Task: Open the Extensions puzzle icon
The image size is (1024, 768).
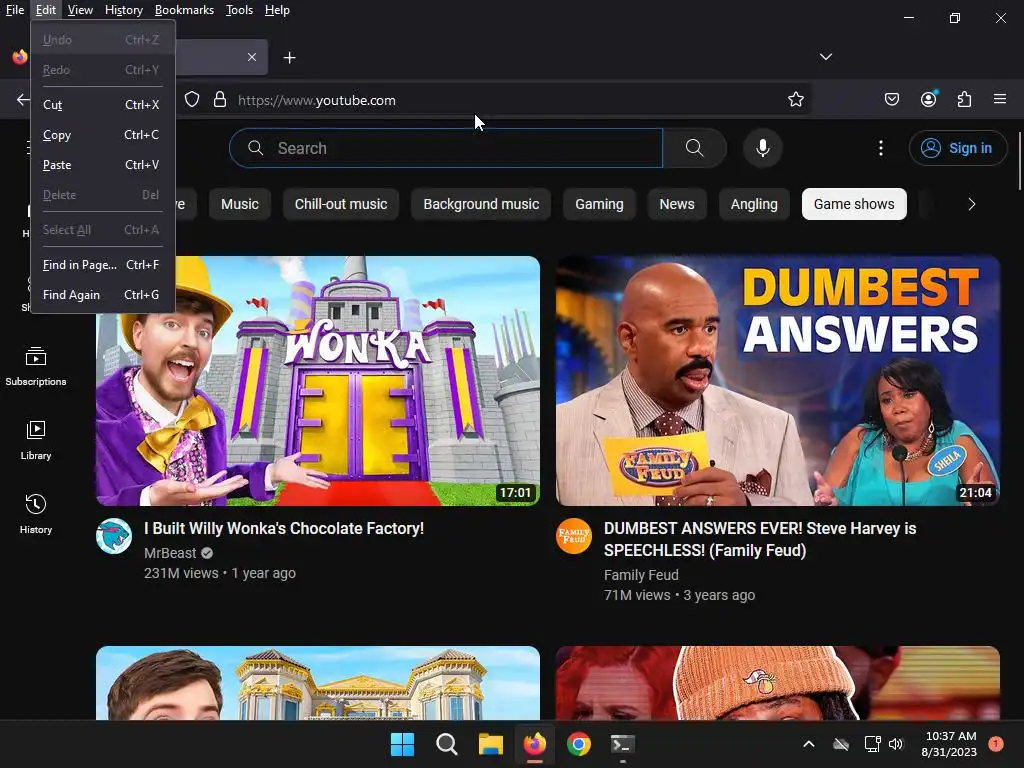Action: 964,99
